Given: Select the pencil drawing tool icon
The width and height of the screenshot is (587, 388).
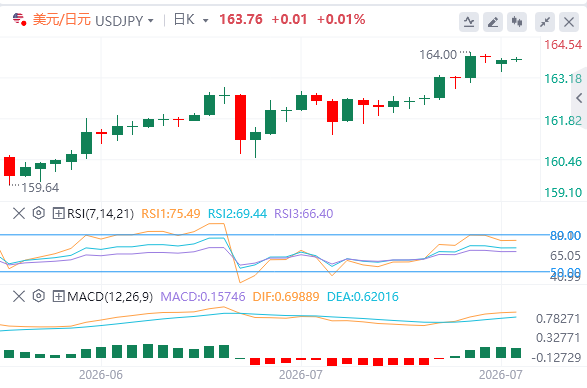Looking at the screenshot, I should pyautogui.click(x=493, y=22).
